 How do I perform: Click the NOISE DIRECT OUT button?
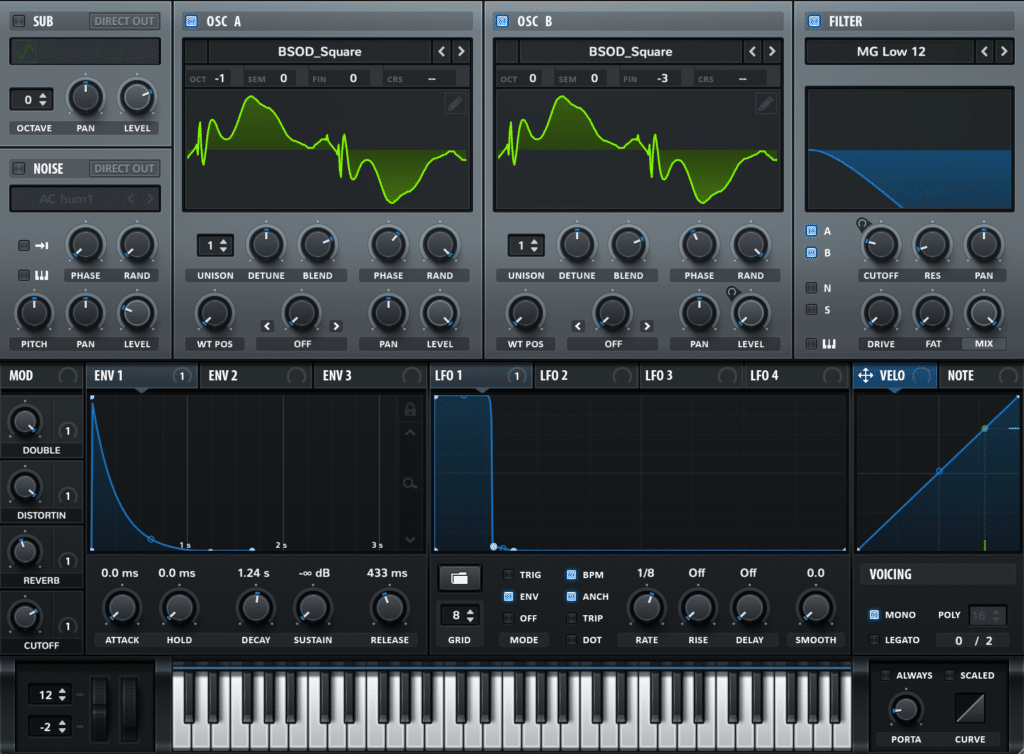click(x=124, y=169)
